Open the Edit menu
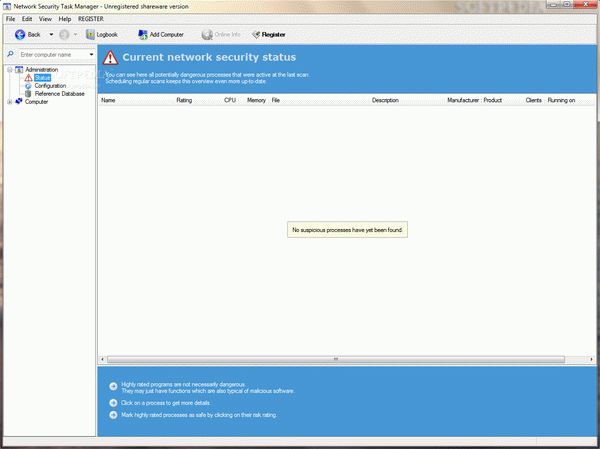This screenshot has height=449, width=600. point(27,19)
